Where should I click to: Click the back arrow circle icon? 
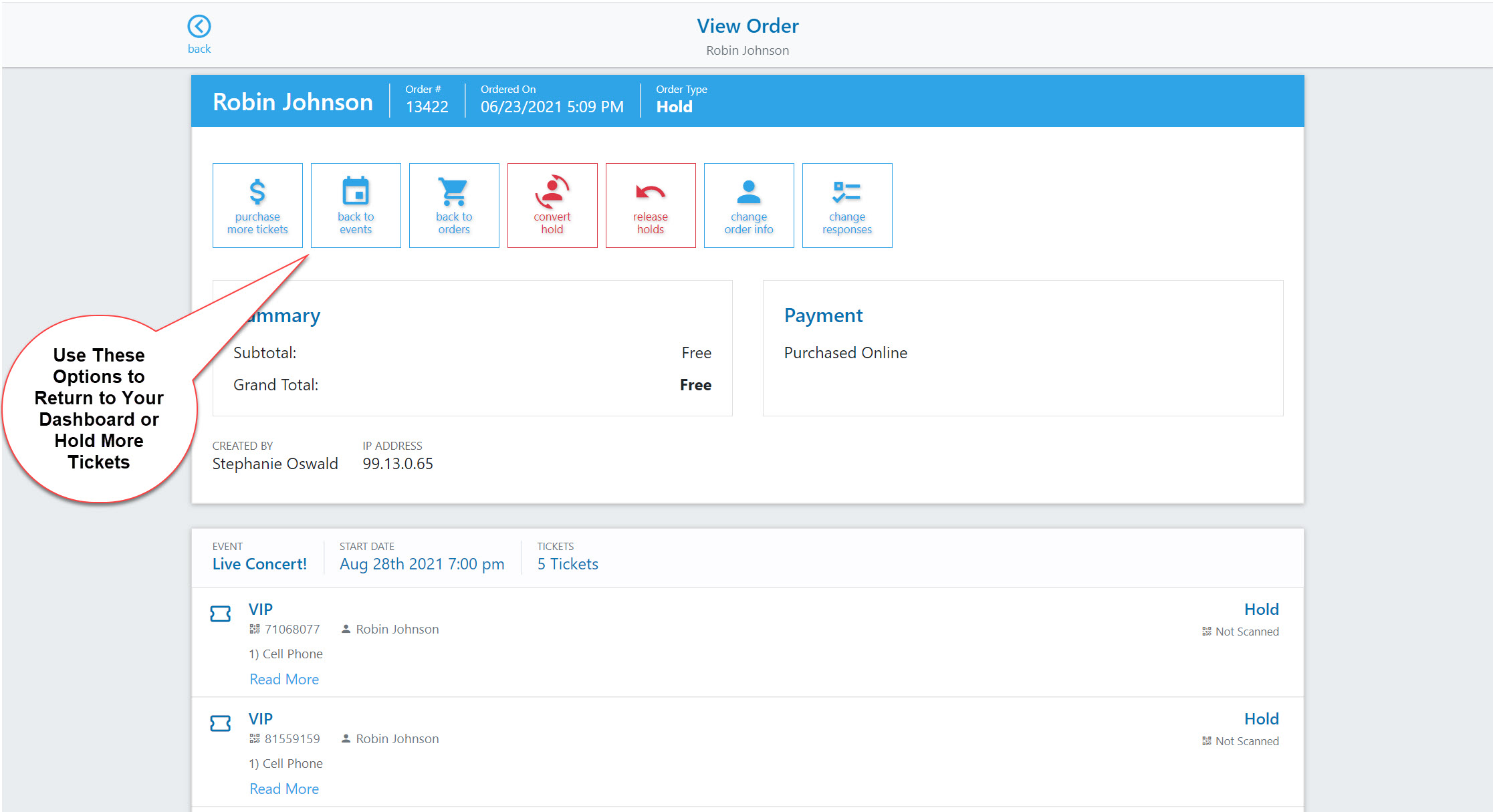(x=199, y=27)
